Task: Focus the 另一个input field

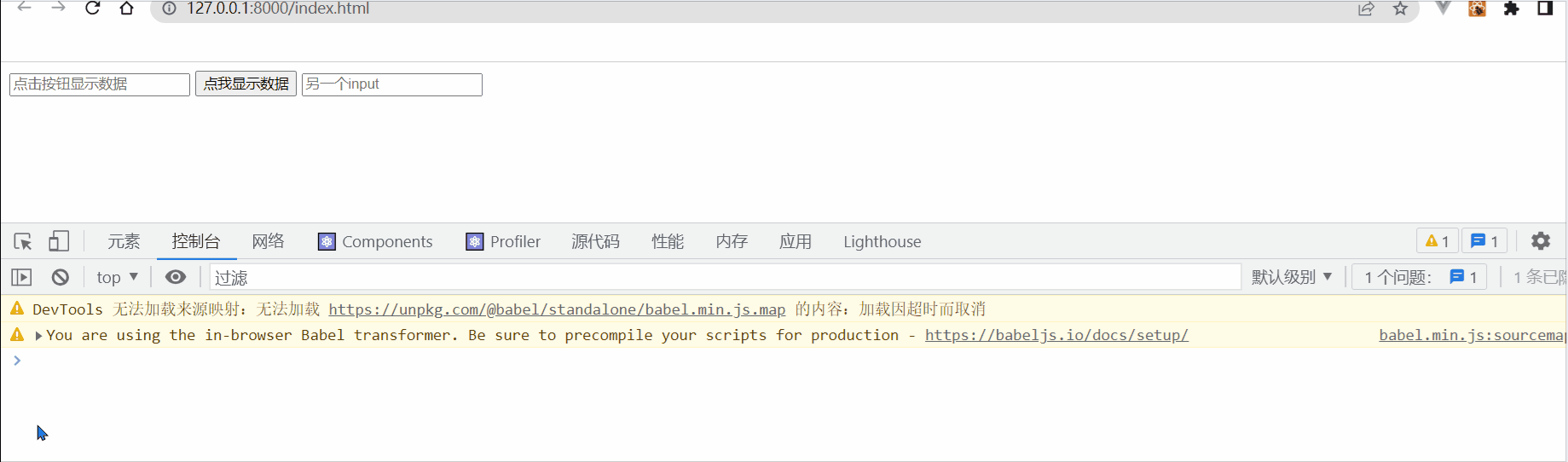Action: tap(392, 84)
